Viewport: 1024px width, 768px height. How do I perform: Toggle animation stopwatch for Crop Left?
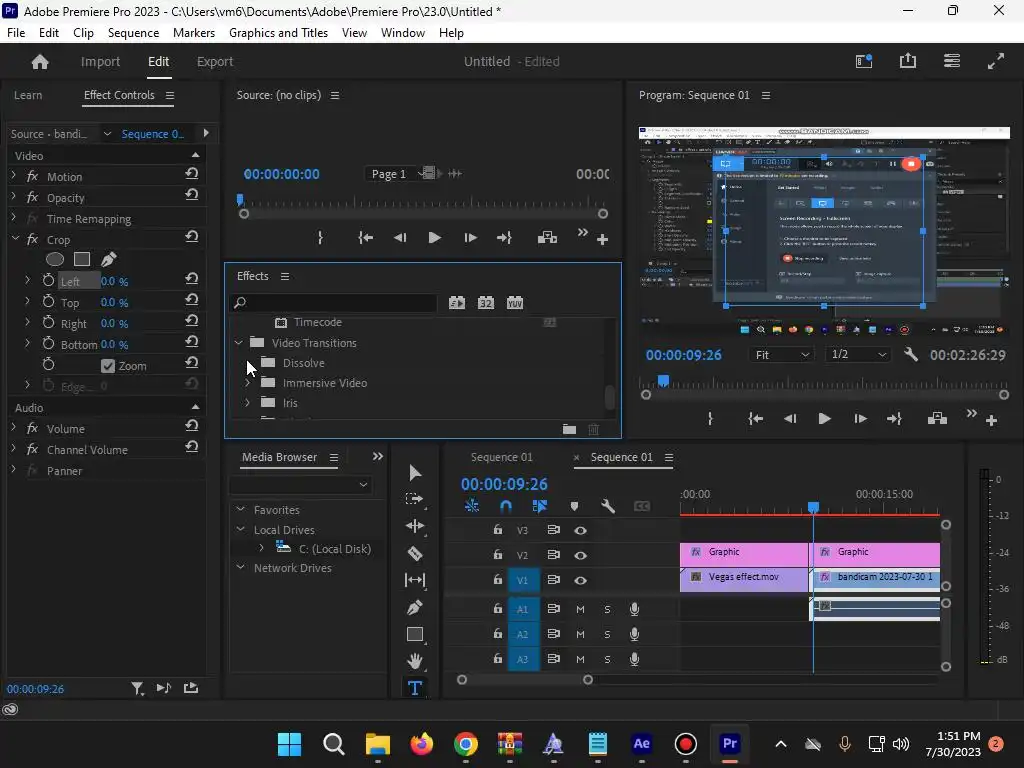(48, 281)
